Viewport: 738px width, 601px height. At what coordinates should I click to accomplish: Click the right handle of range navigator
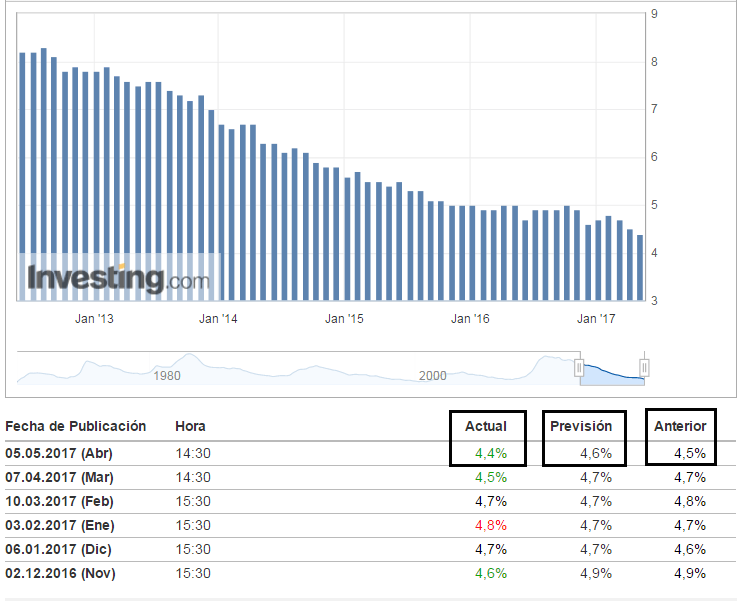644,368
